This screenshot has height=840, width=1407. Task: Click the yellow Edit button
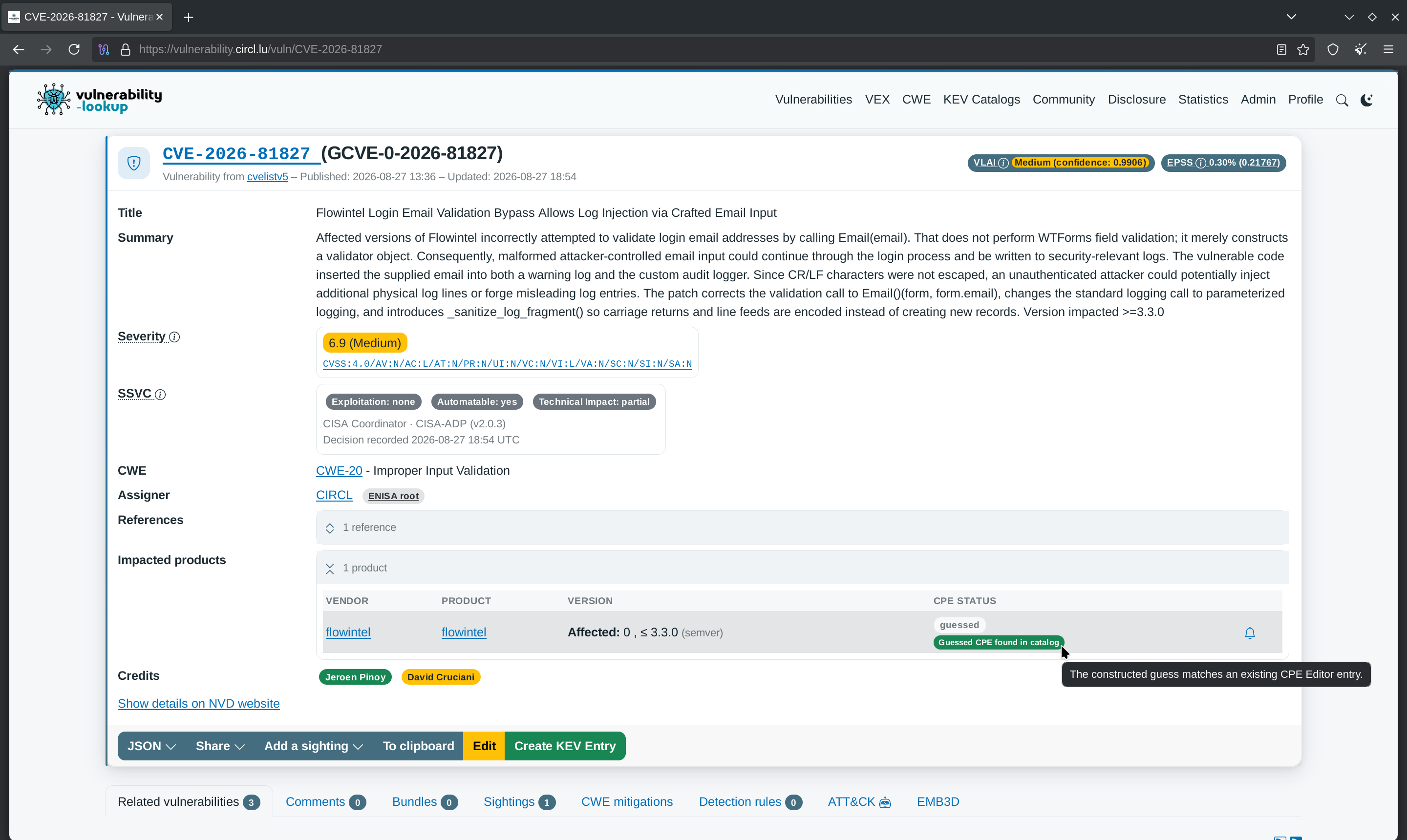tap(484, 747)
